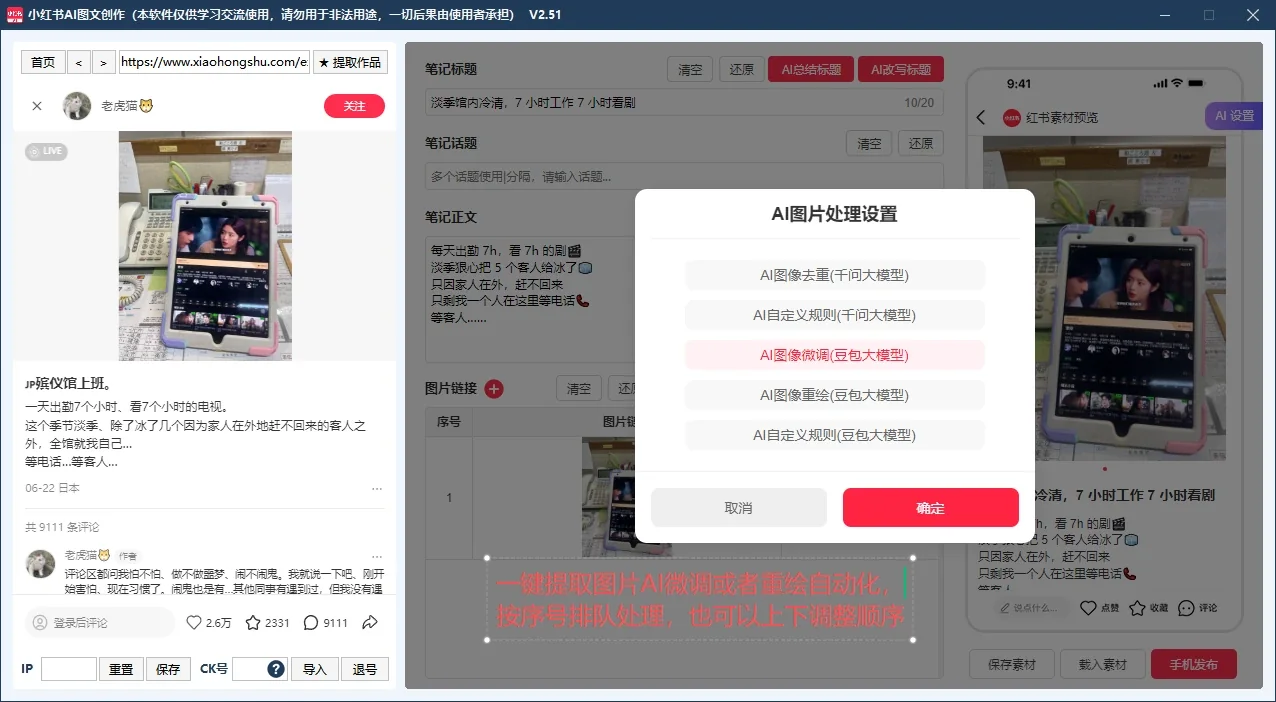This screenshot has height=702, width=1276.
Task: Click the 保存素材 button
Action: click(x=1012, y=664)
